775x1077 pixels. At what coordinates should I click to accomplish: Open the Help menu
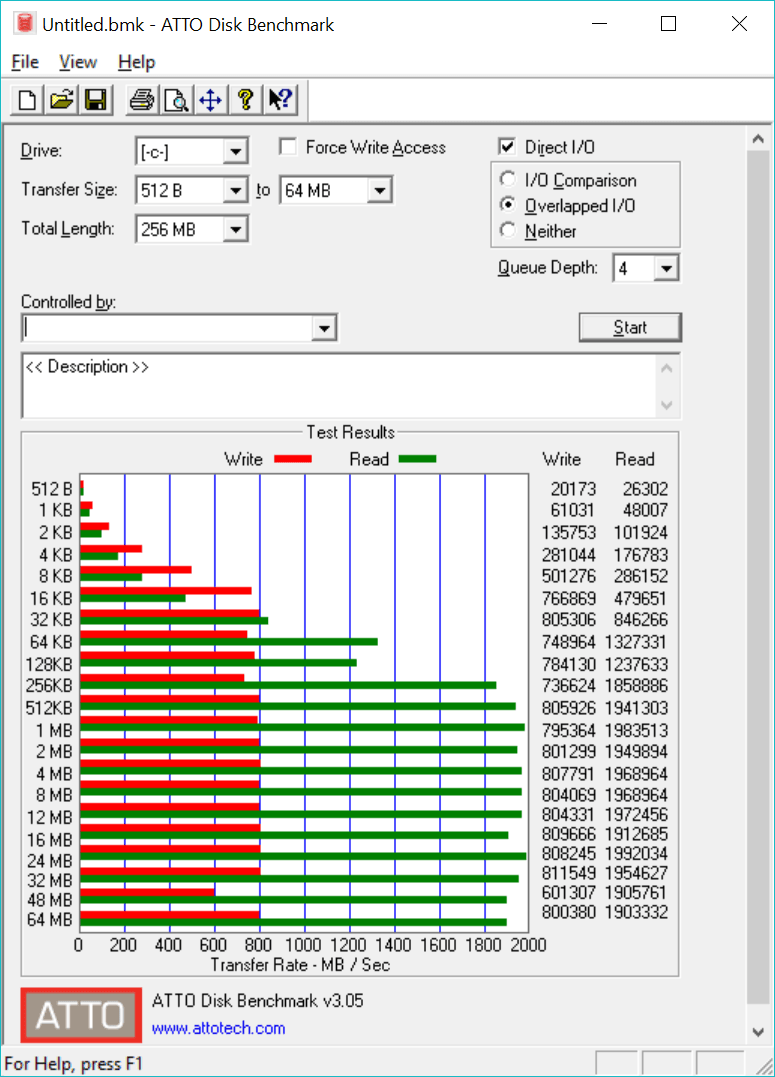137,62
